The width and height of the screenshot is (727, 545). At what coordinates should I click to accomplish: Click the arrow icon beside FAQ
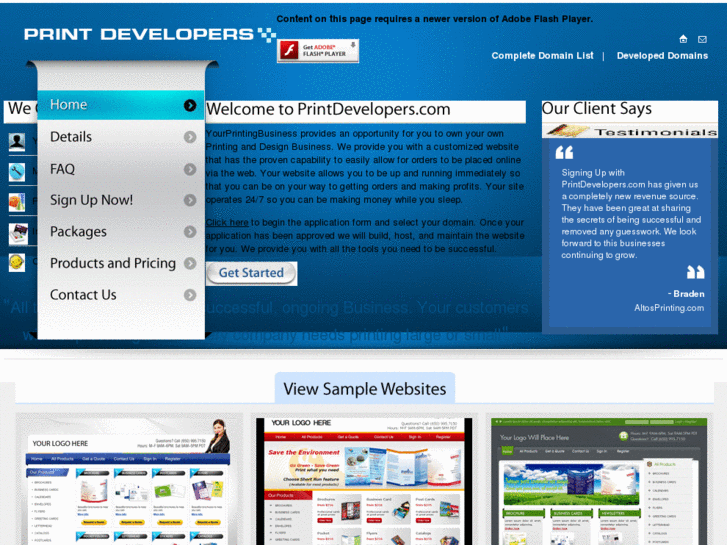(x=190, y=169)
